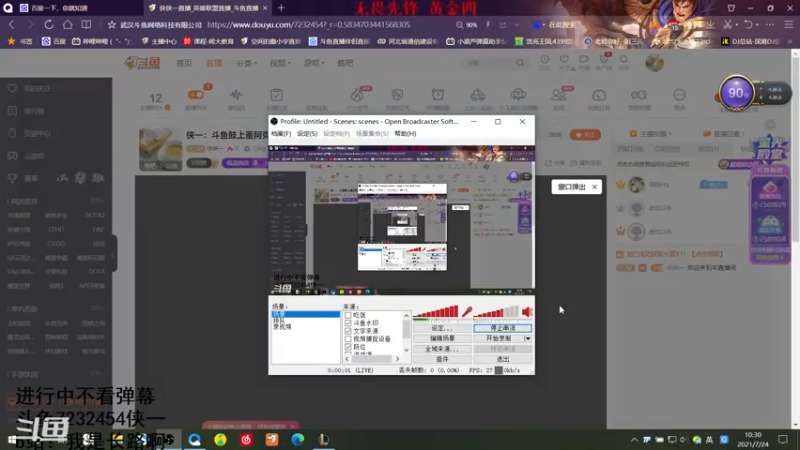800x450 pixels.
Task: Enable the 视频捕捉设备 source checkbox
Action: [348, 339]
